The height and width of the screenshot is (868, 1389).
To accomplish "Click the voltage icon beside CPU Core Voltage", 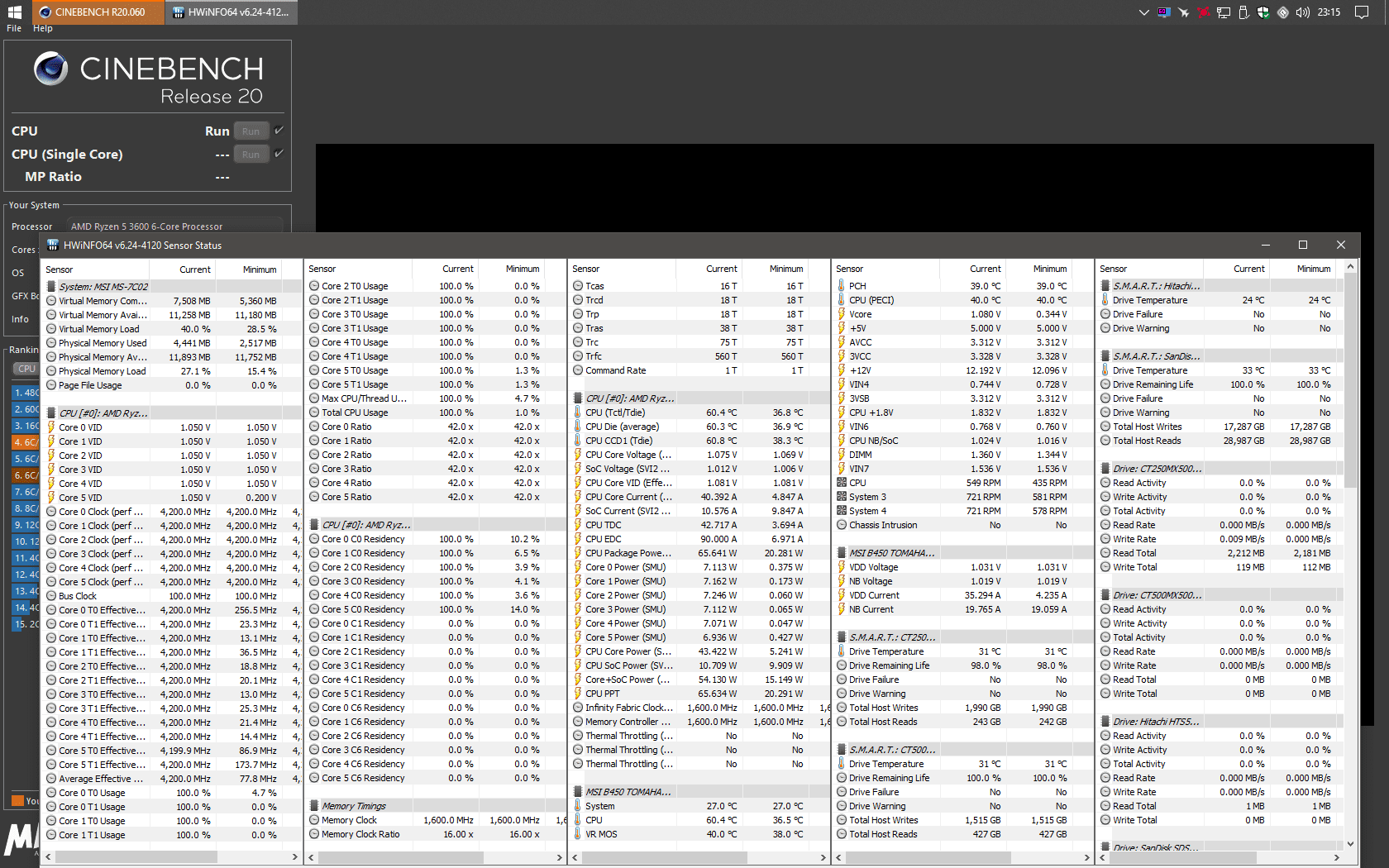I will tap(578, 455).
